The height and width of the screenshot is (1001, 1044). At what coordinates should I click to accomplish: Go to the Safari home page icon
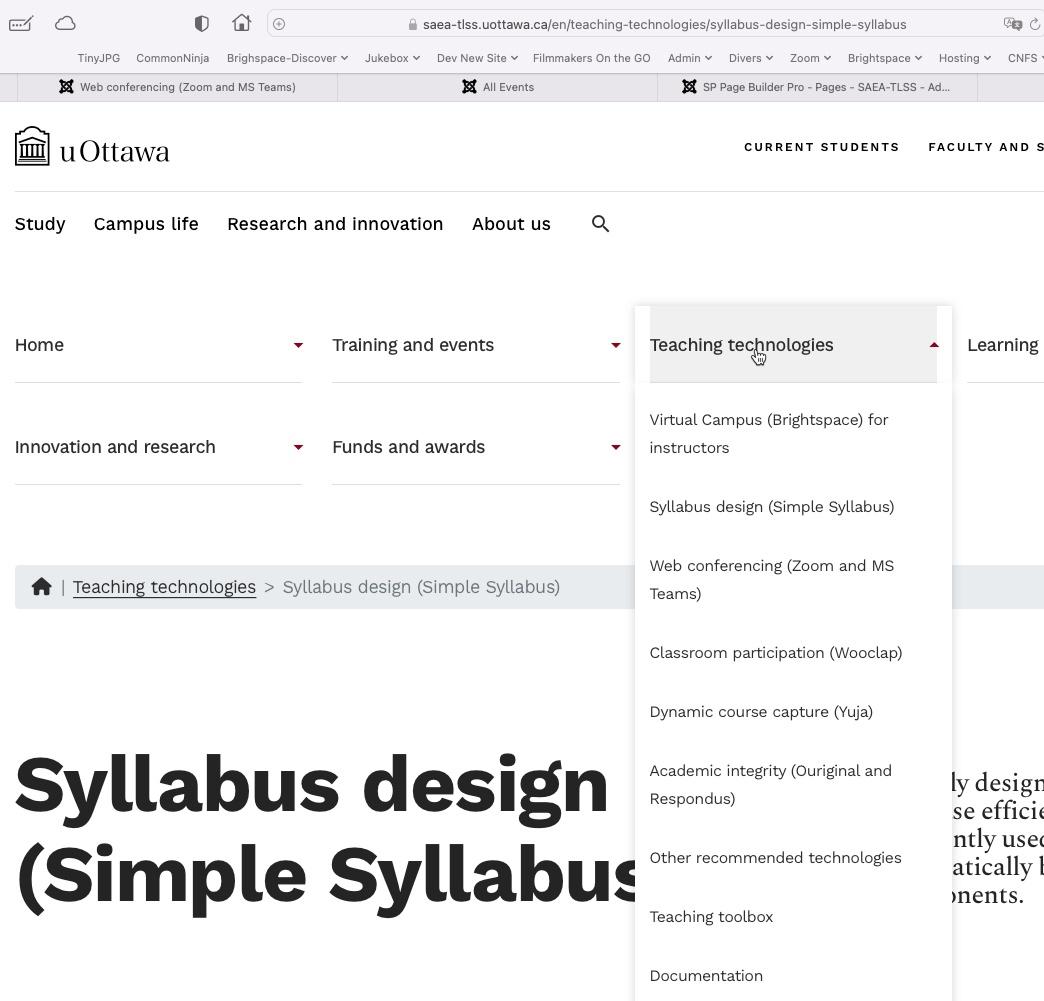(241, 23)
